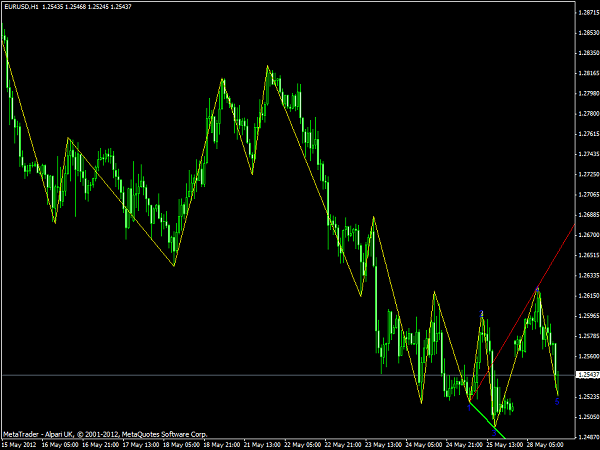The width and height of the screenshot is (600, 450).
Task: Click the 24 May 21:00 time label
Action: click(465, 445)
